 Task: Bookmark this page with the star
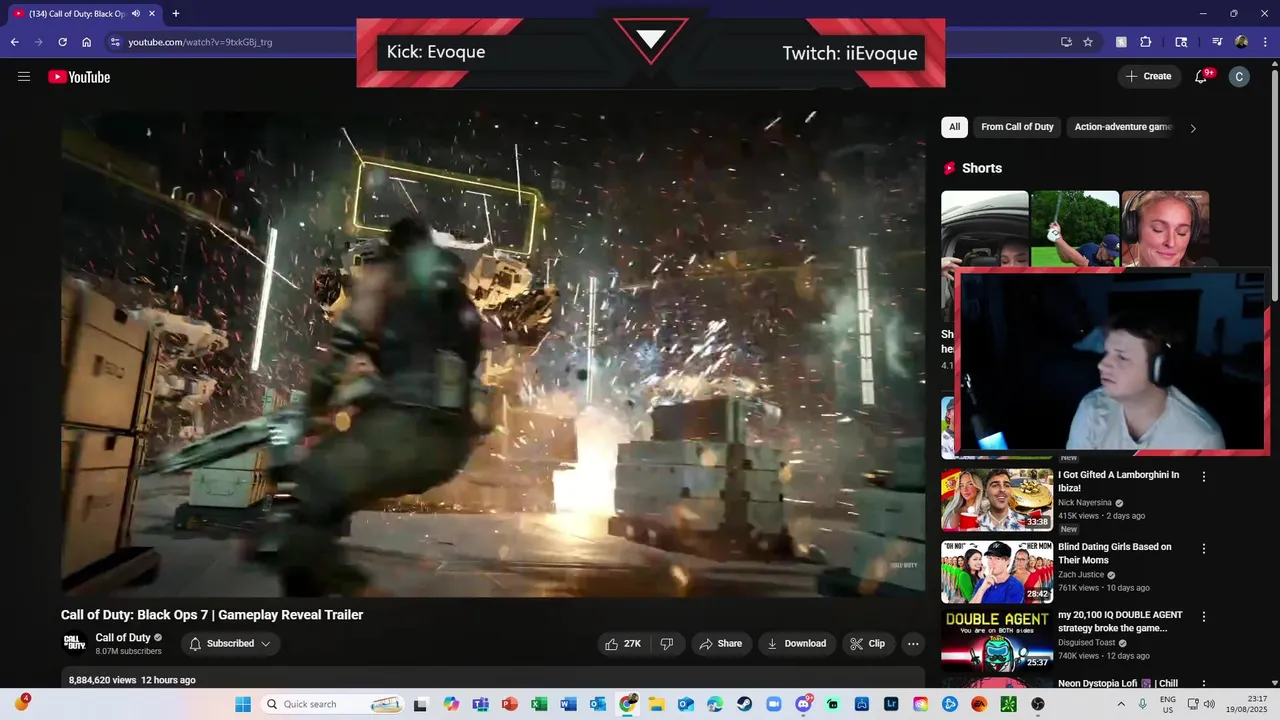(1088, 42)
